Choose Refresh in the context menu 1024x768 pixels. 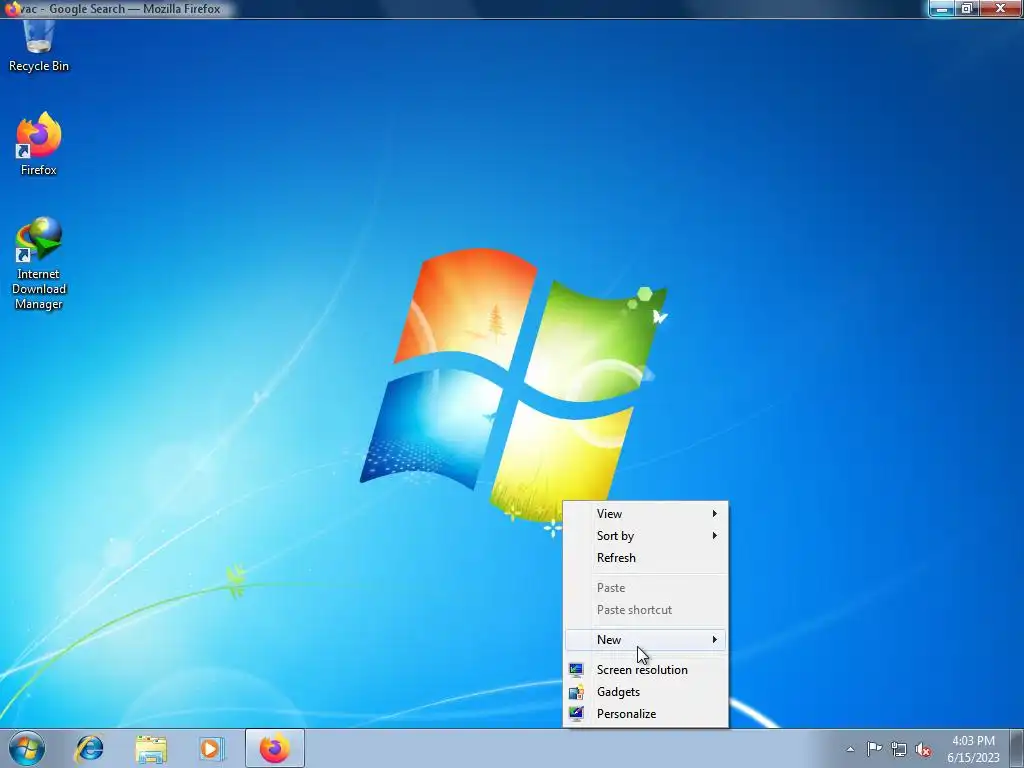tap(645, 558)
